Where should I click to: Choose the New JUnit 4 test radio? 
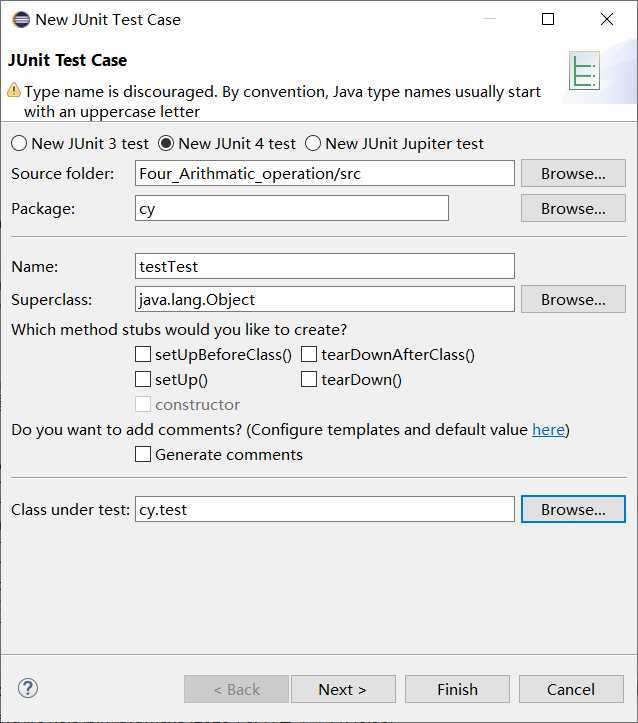pos(167,143)
